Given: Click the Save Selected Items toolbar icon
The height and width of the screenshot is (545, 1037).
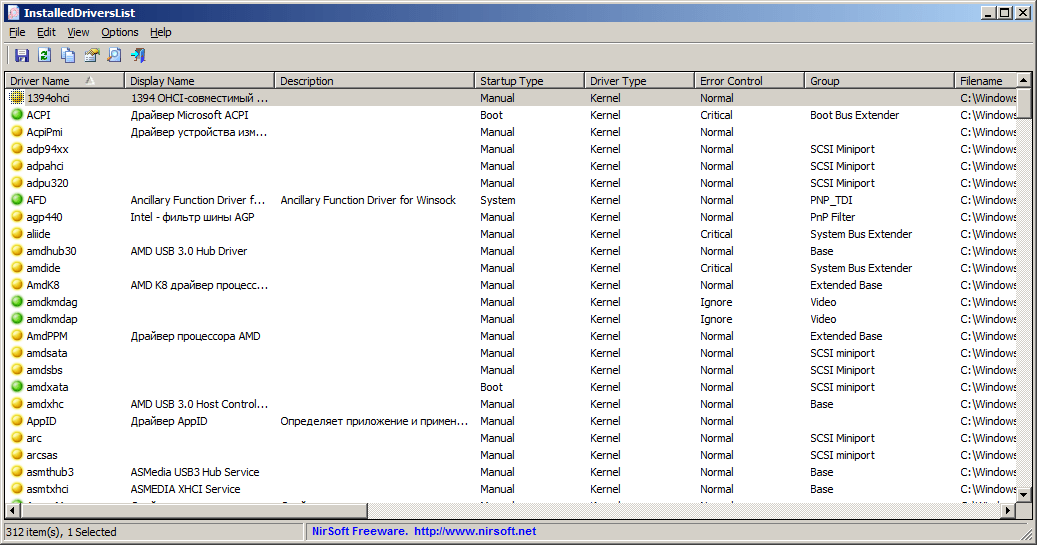Looking at the screenshot, I should coord(22,56).
